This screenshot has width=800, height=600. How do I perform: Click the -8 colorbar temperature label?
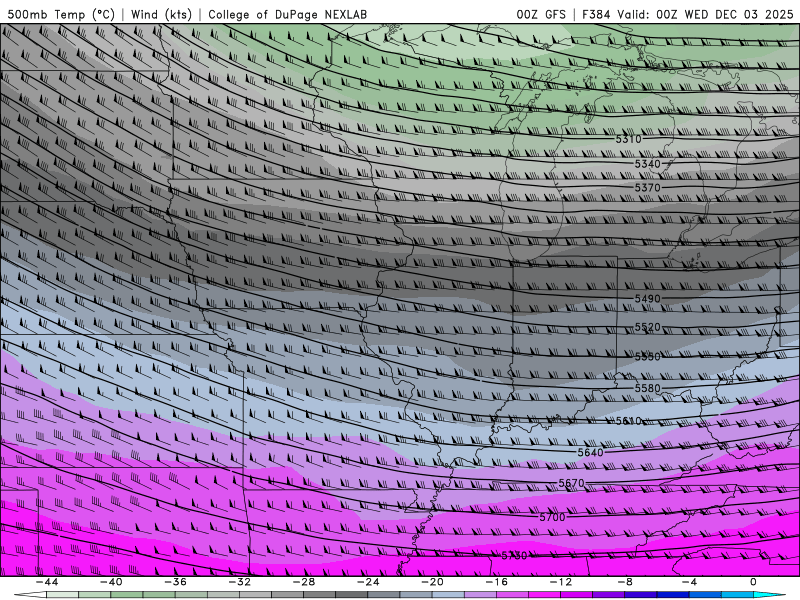[625, 582]
